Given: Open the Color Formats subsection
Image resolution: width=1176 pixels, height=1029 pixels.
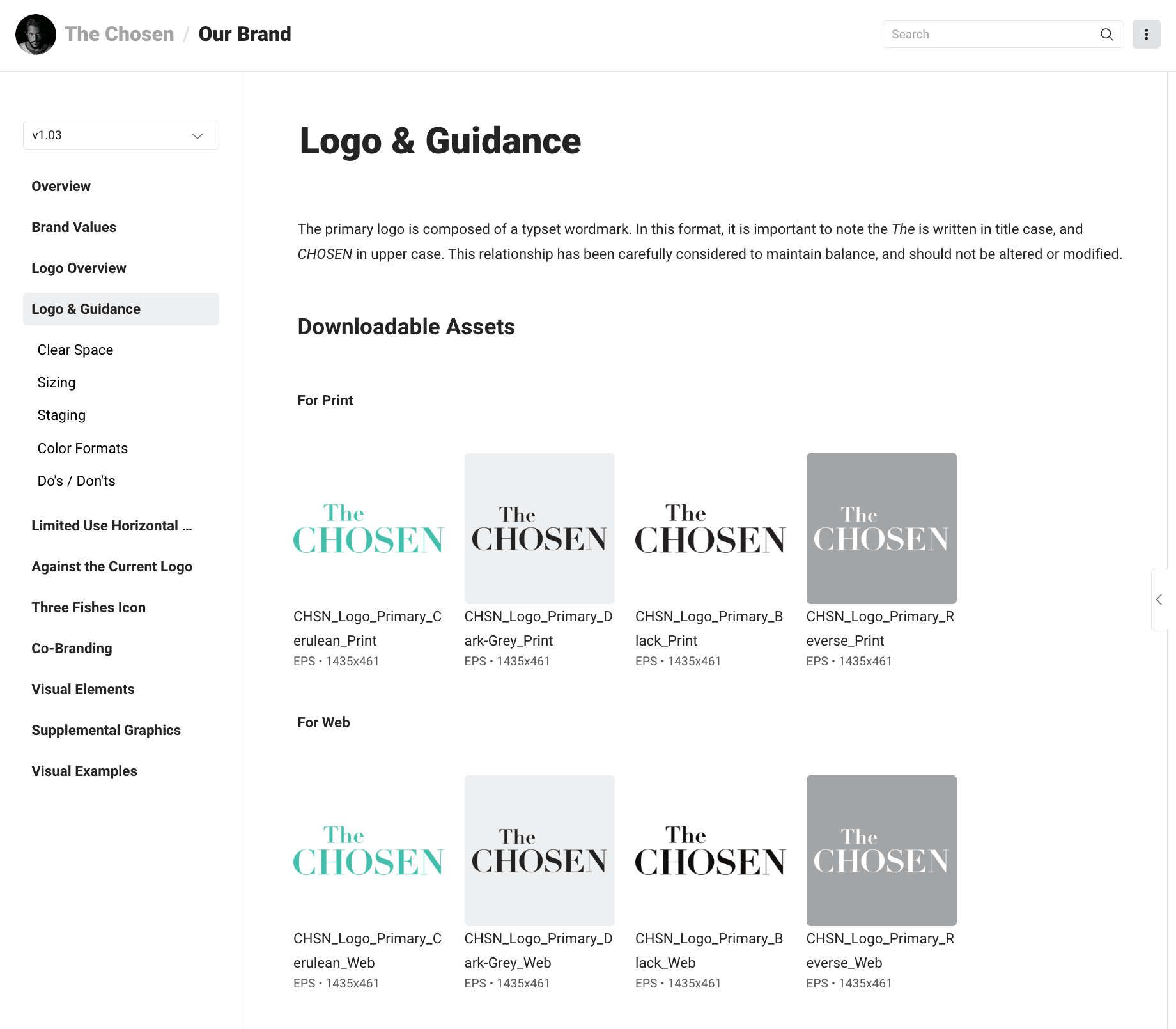Looking at the screenshot, I should pos(82,449).
